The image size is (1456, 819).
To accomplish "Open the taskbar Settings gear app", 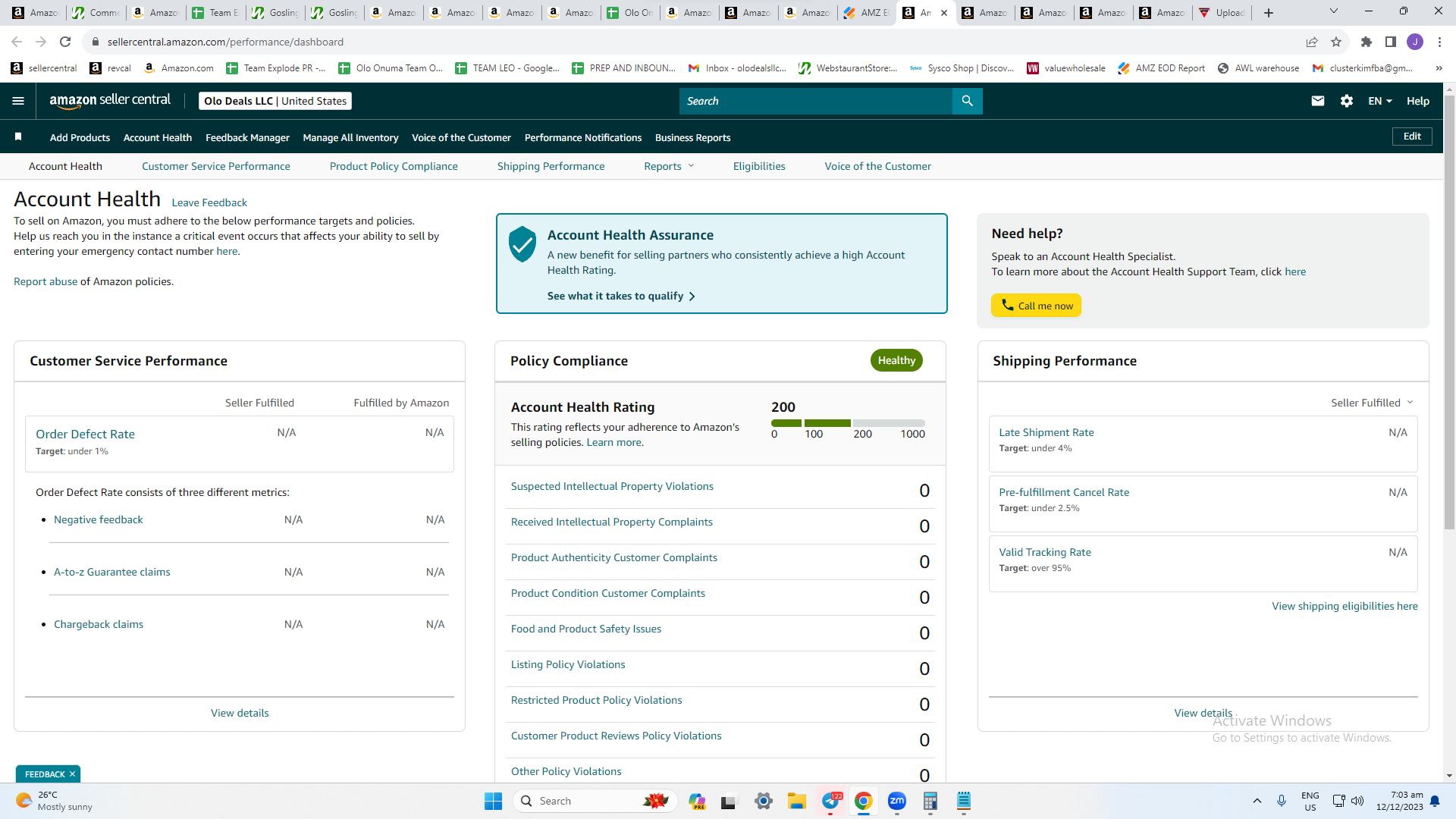I will click(x=764, y=801).
